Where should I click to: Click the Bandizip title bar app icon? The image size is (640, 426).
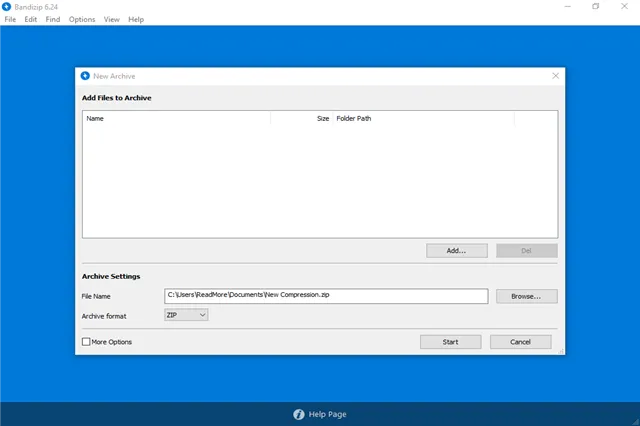click(x=7, y=7)
